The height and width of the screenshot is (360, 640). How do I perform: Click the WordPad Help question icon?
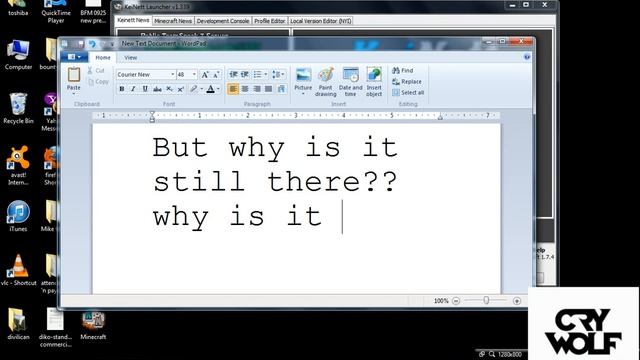click(527, 57)
